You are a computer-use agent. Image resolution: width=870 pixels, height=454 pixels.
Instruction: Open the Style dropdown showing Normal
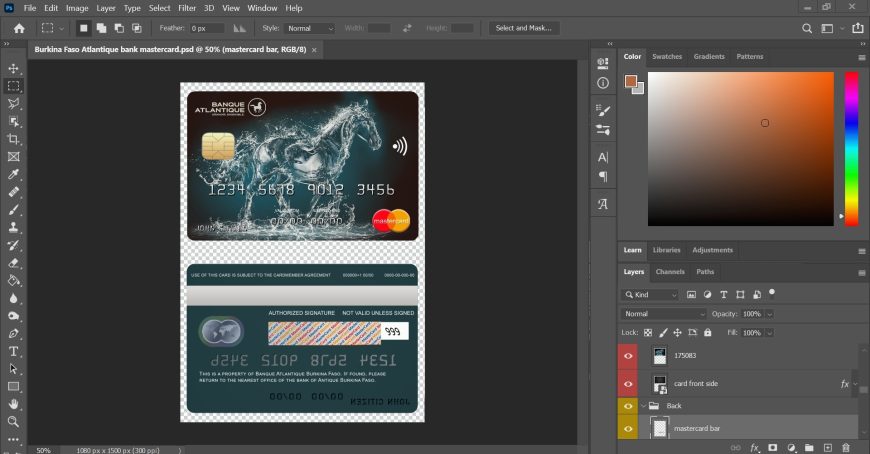(x=310, y=28)
